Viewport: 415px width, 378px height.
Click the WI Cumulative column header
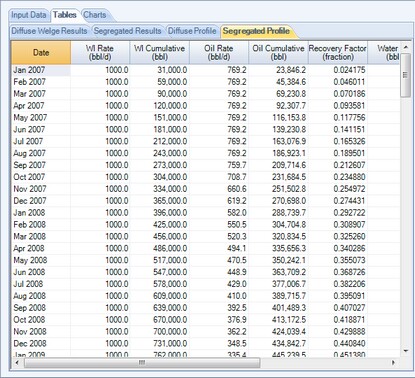pyautogui.click(x=159, y=53)
